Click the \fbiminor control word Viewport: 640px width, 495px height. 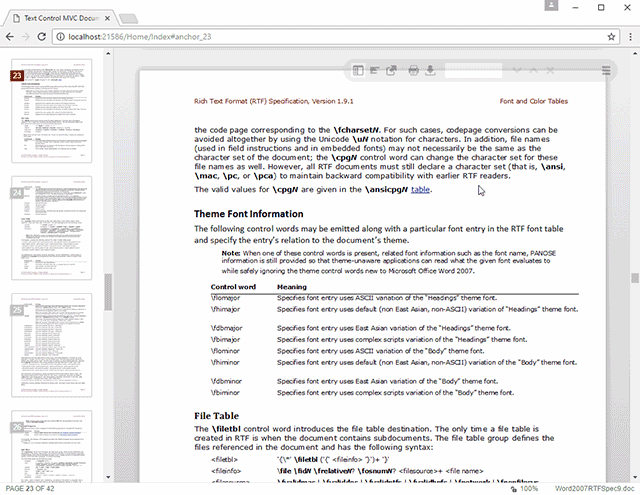tap(225, 393)
